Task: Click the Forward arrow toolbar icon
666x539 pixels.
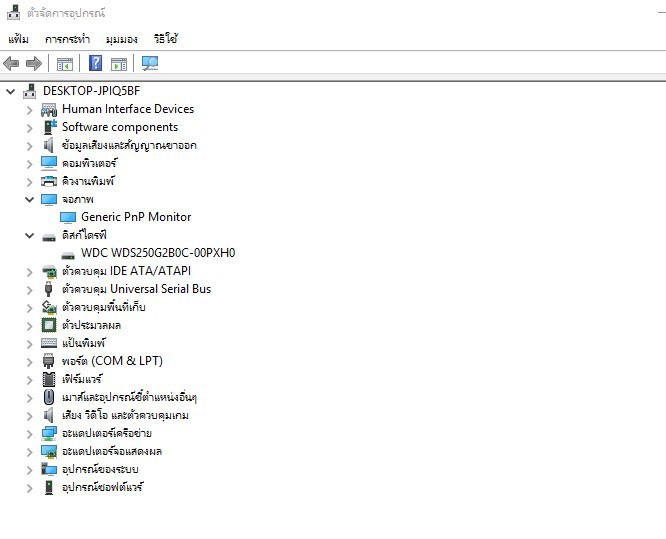Action: click(x=34, y=64)
